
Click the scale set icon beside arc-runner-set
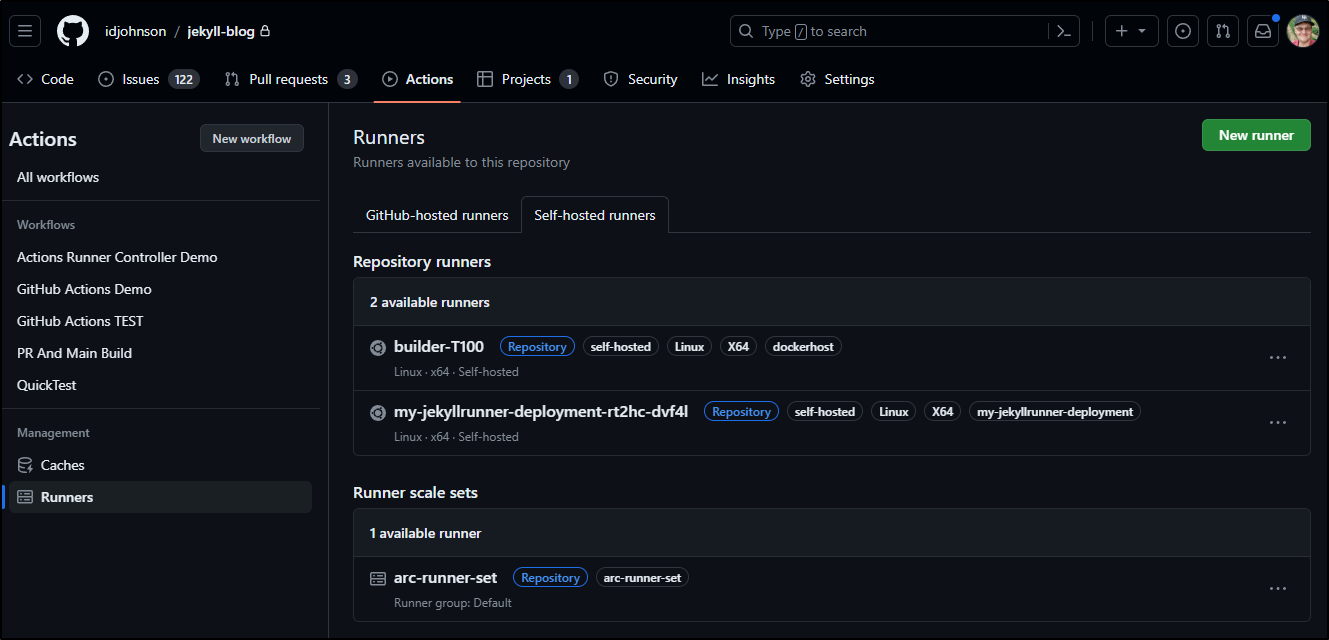[x=378, y=578]
